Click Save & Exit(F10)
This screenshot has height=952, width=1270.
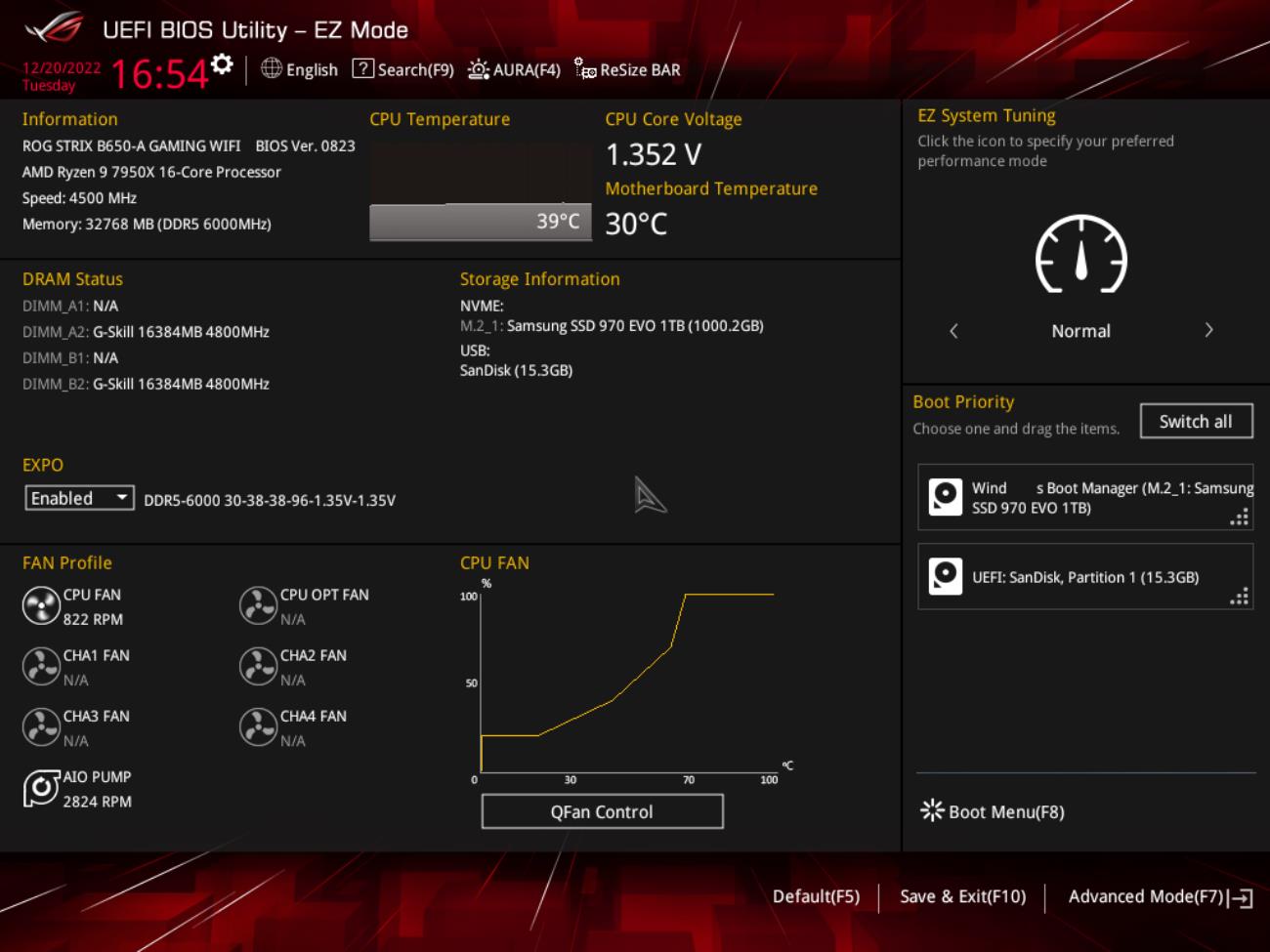[x=962, y=896]
